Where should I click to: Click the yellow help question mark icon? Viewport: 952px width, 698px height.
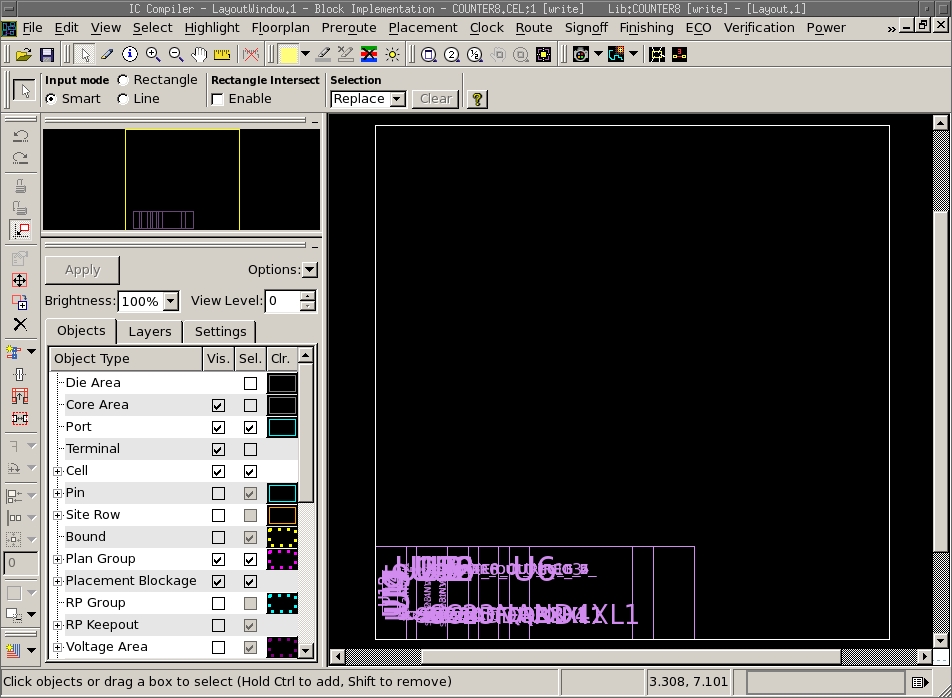click(x=477, y=98)
